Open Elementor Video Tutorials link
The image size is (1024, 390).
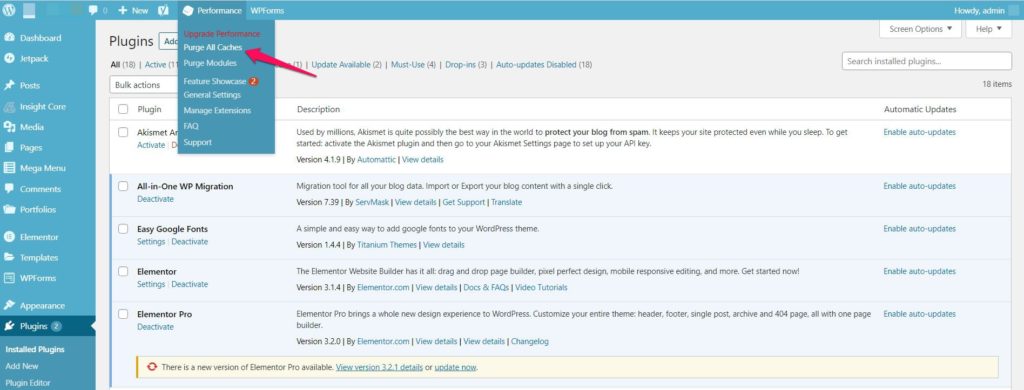[x=542, y=287]
